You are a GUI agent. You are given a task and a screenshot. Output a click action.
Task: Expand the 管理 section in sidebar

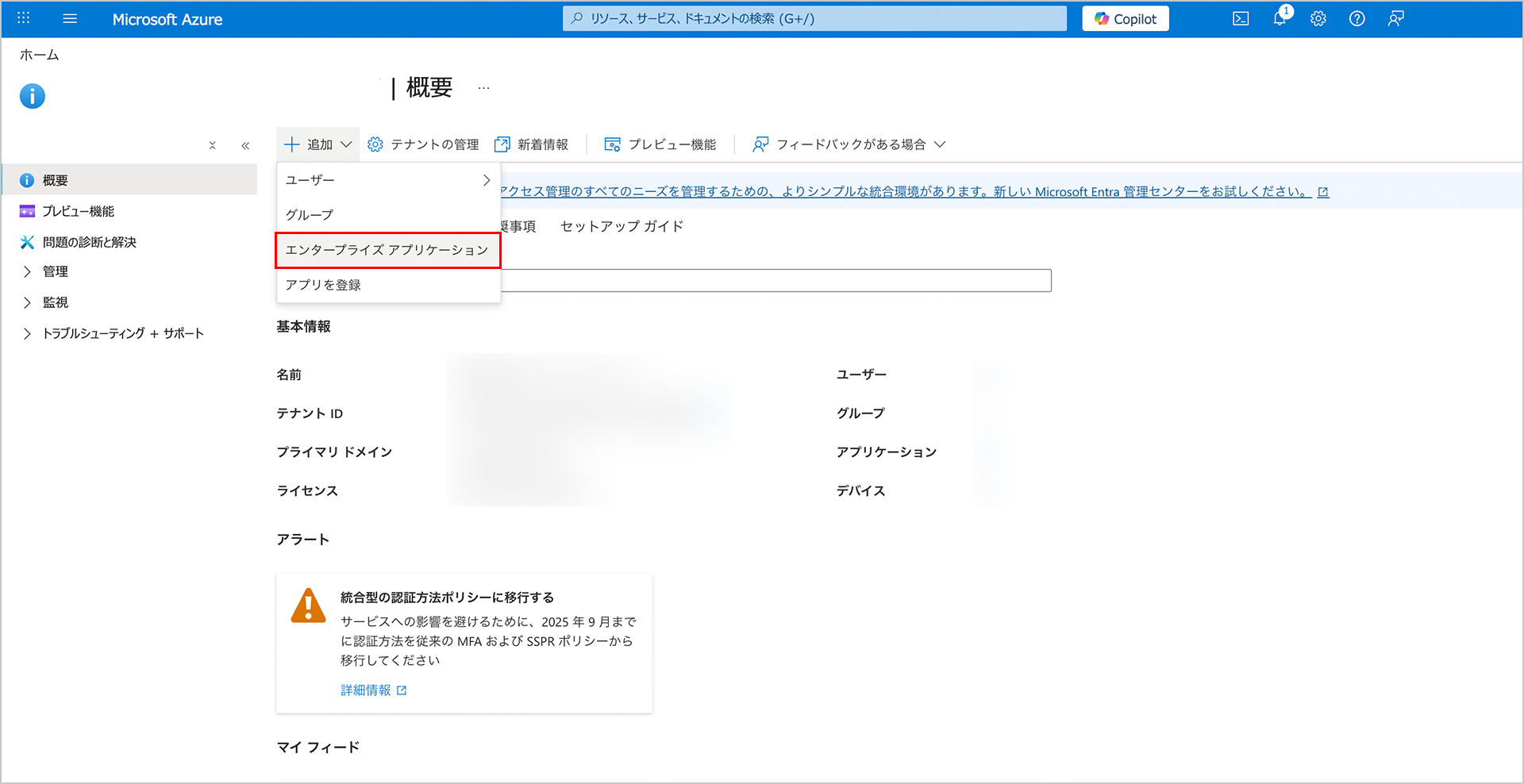28,271
